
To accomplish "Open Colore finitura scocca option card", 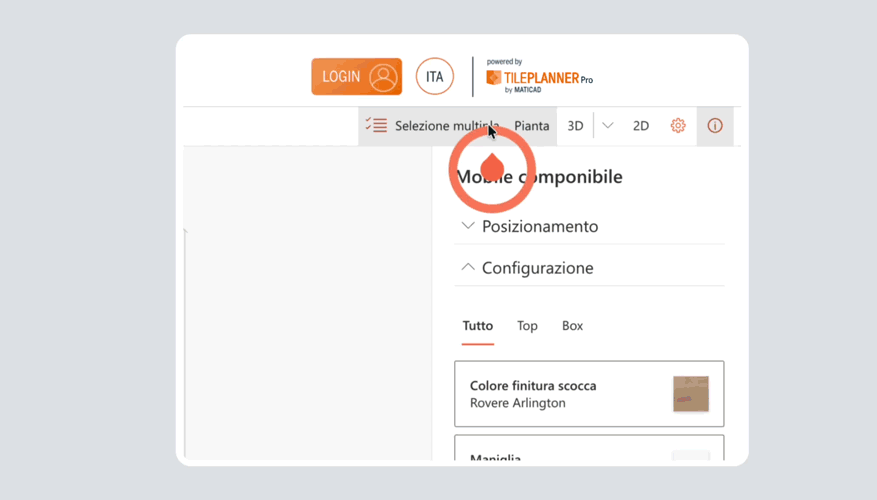I will click(589, 394).
